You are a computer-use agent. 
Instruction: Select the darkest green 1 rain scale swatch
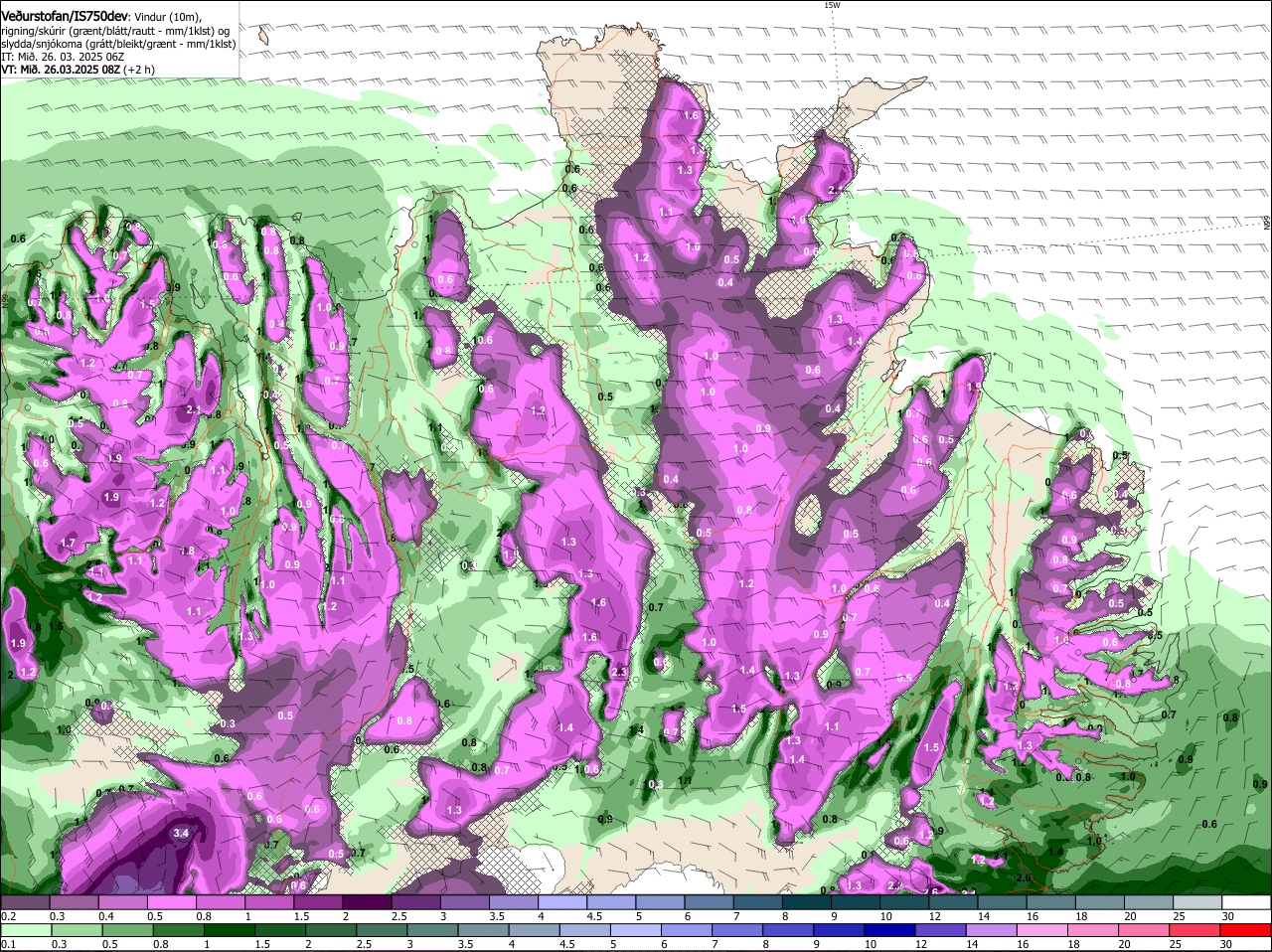pos(230,930)
